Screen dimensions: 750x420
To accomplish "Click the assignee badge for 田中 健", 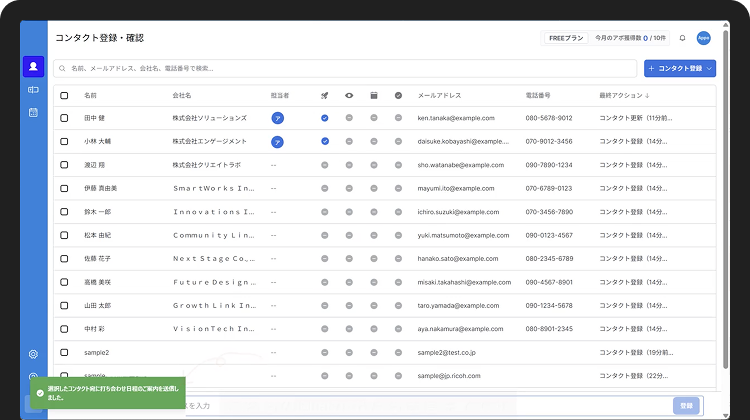I will click(x=277, y=118).
